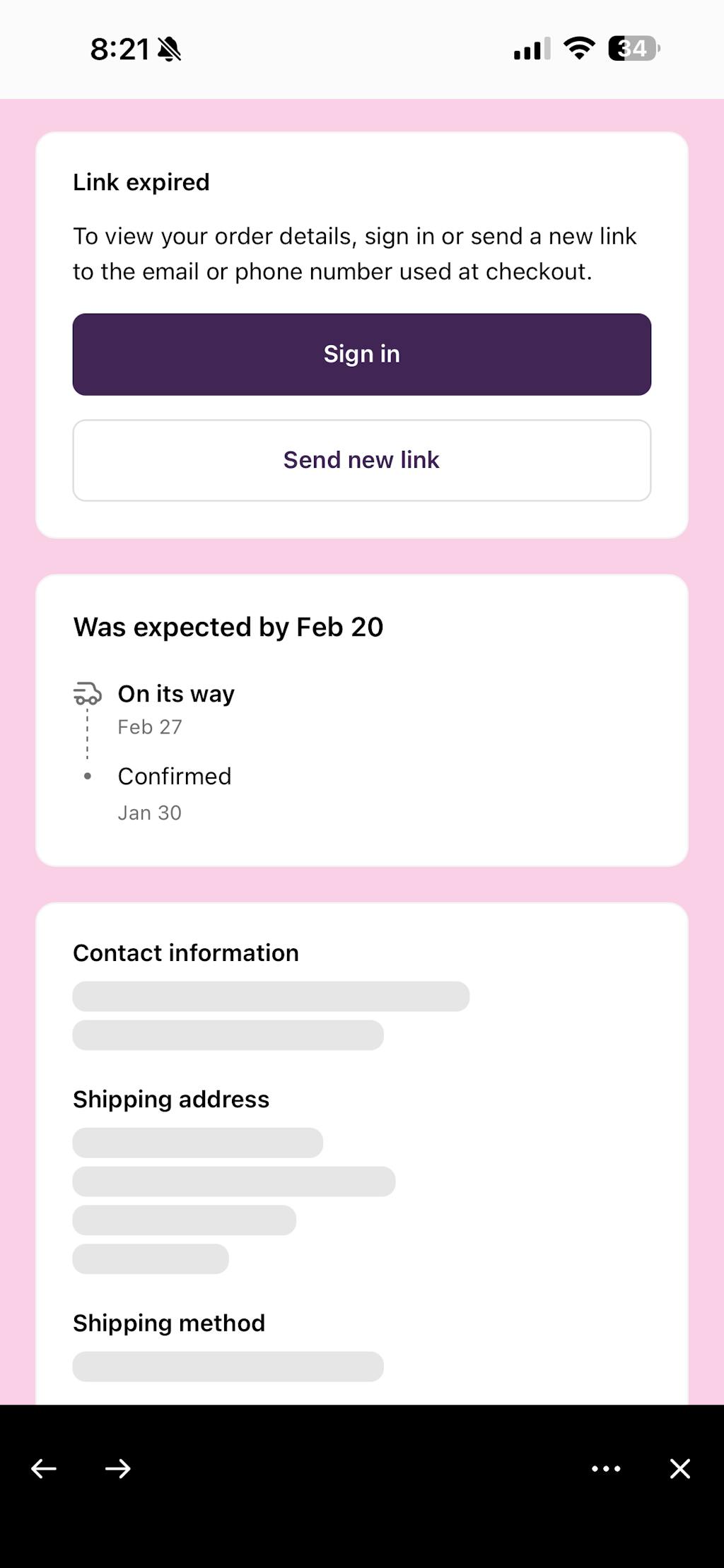
Task: Tap the bullet dot beside Confirmed
Action: (88, 776)
